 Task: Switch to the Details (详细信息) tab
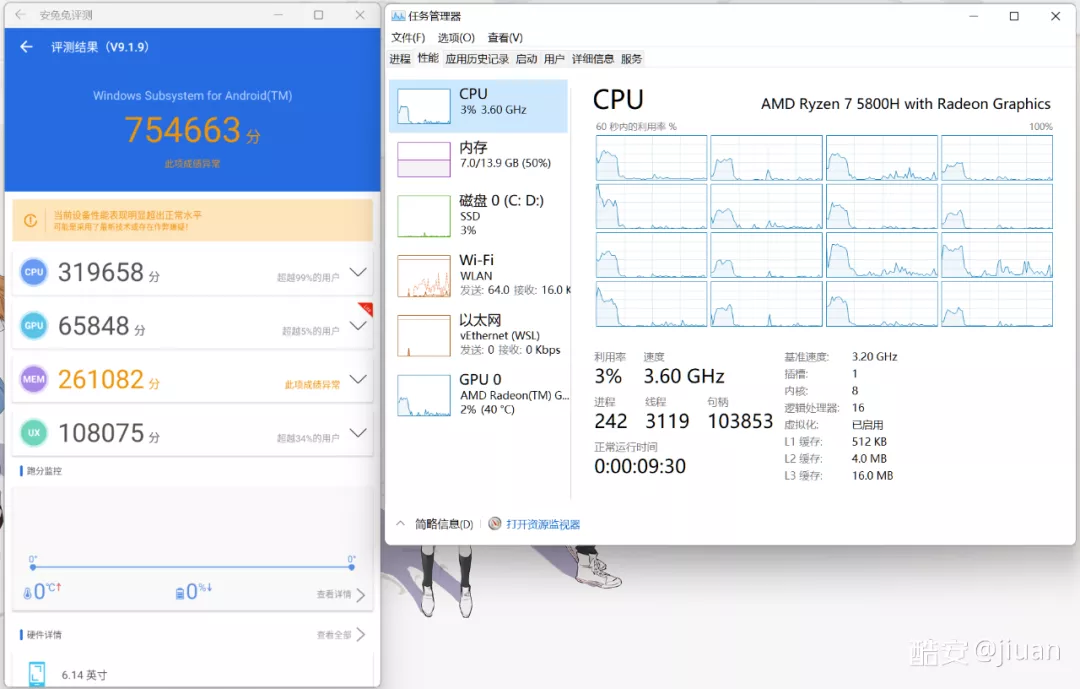coord(592,59)
